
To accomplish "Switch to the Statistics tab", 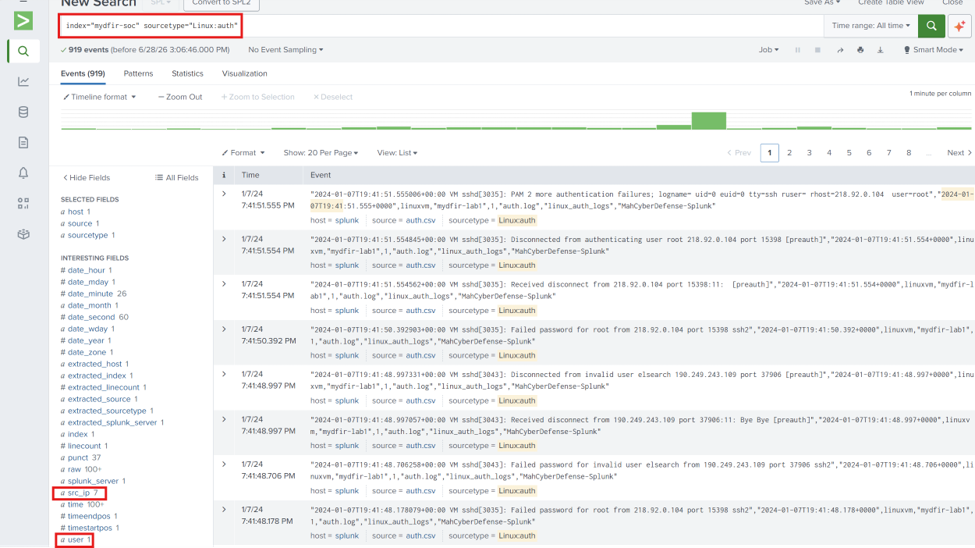I will 187,73.
